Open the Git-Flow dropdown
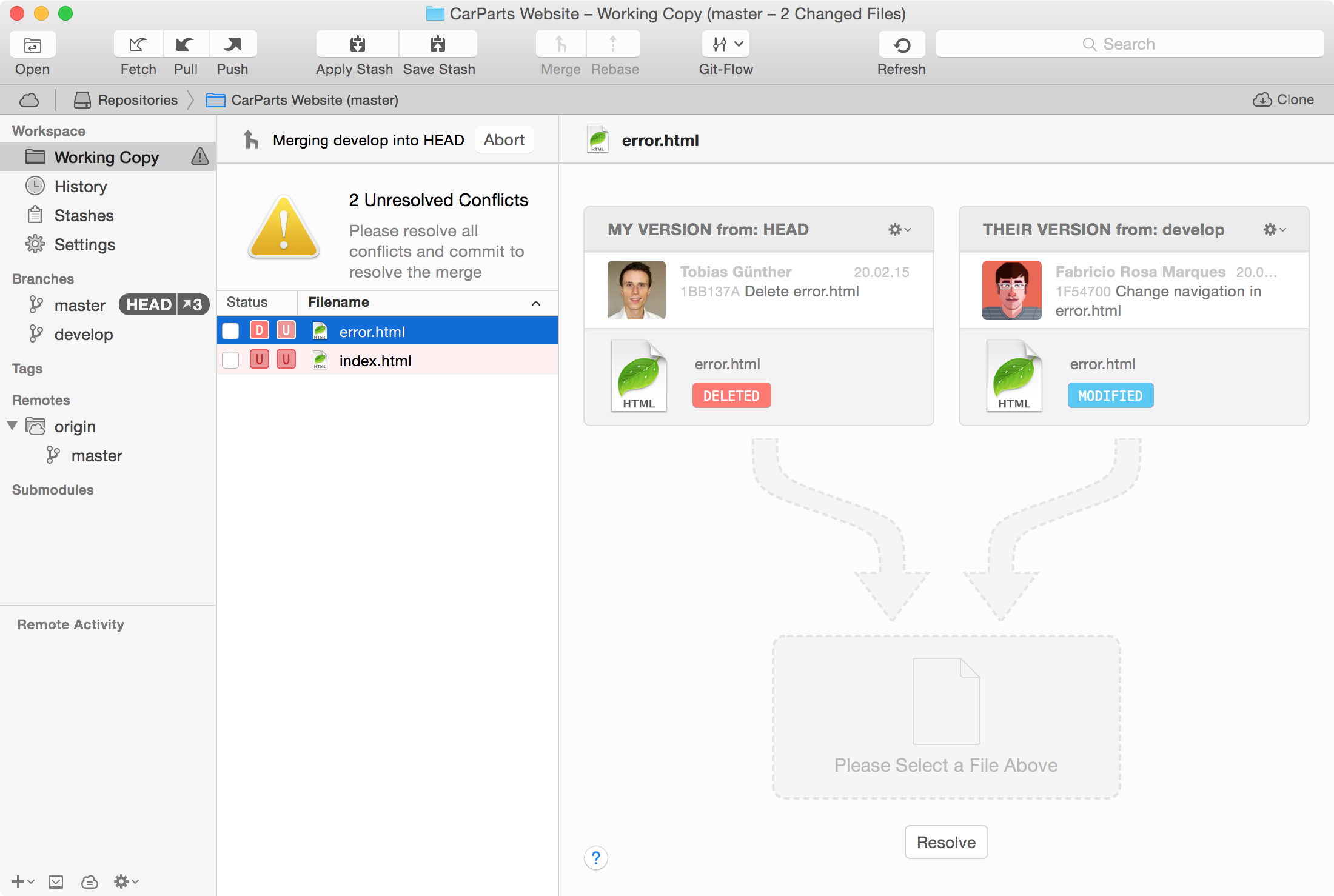 [x=726, y=44]
